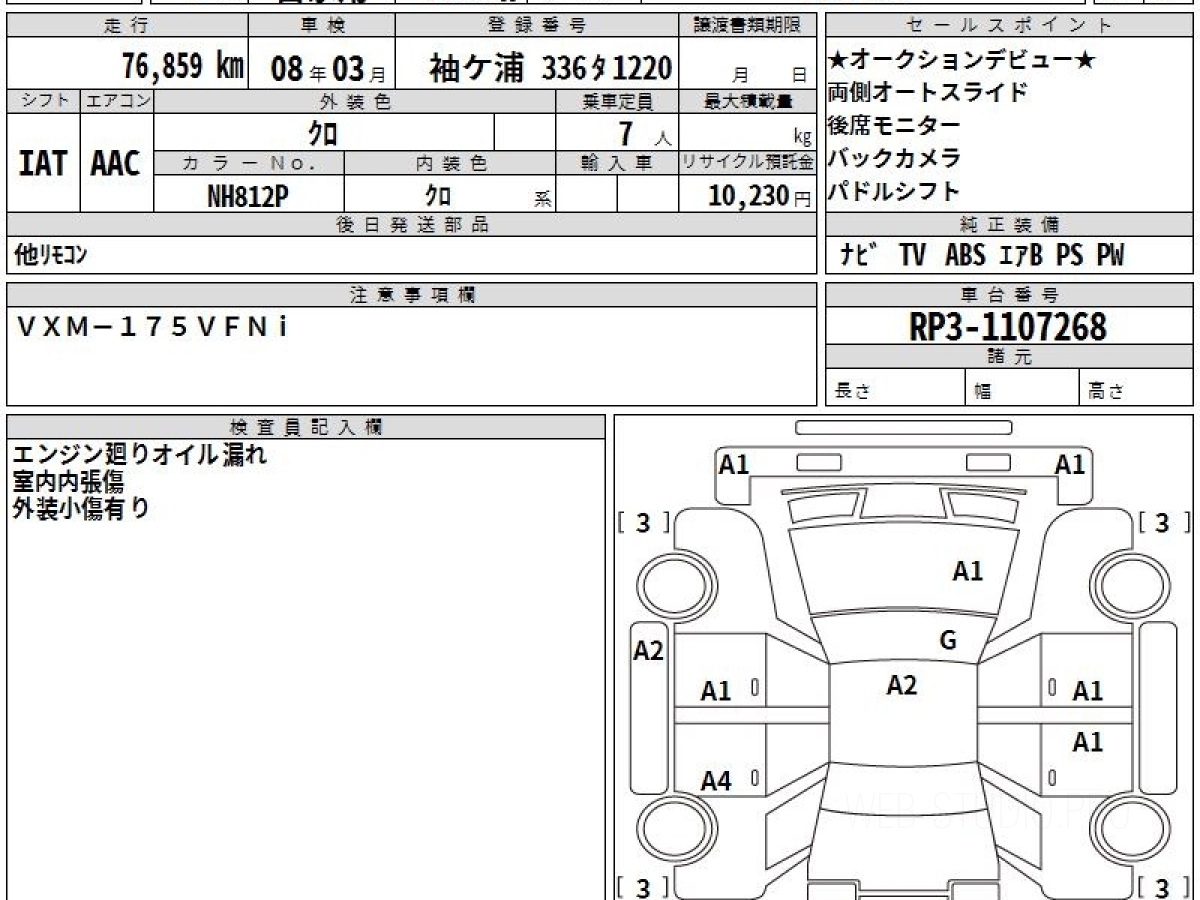Click the エアコン label
This screenshot has height=900, width=1200.
117,100
